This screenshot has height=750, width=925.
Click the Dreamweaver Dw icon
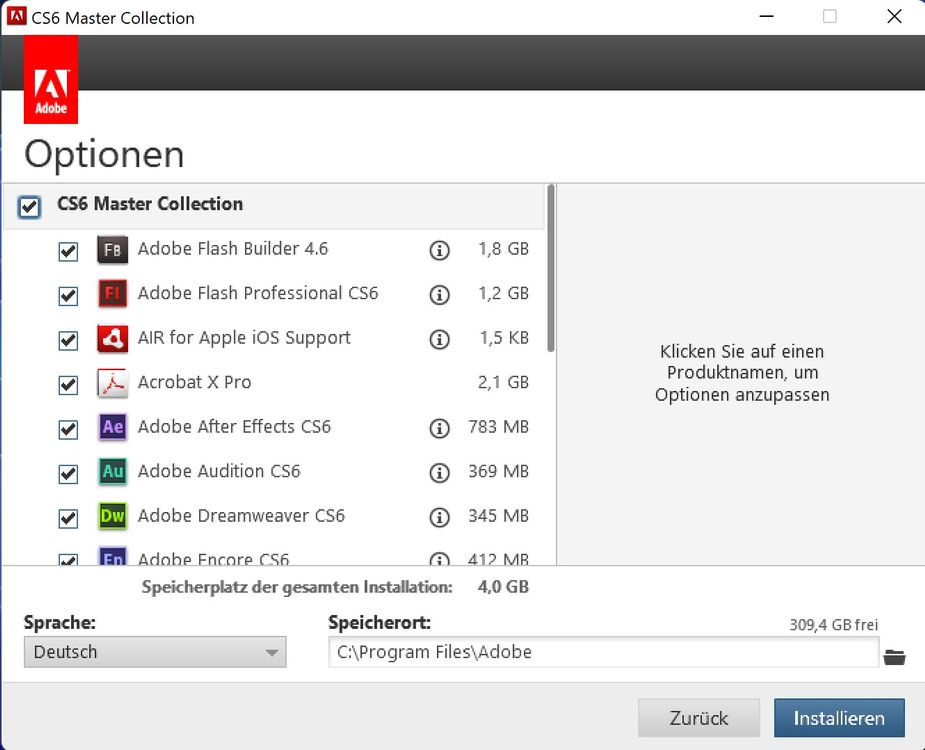112,517
